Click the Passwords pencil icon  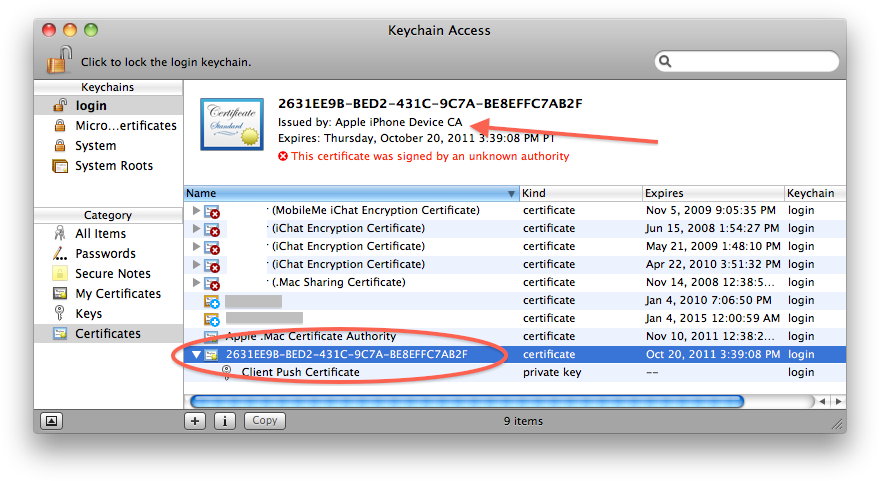60,253
